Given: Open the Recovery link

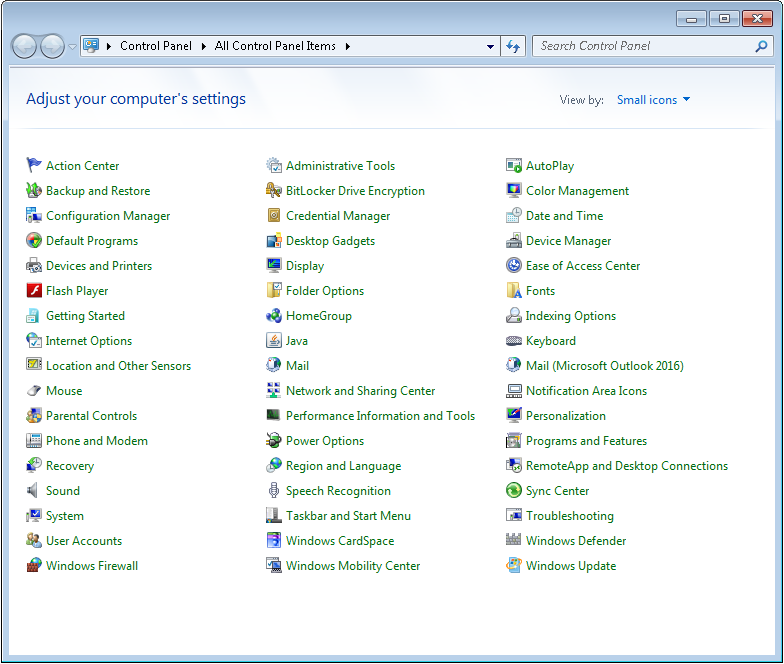Looking at the screenshot, I should point(70,466).
